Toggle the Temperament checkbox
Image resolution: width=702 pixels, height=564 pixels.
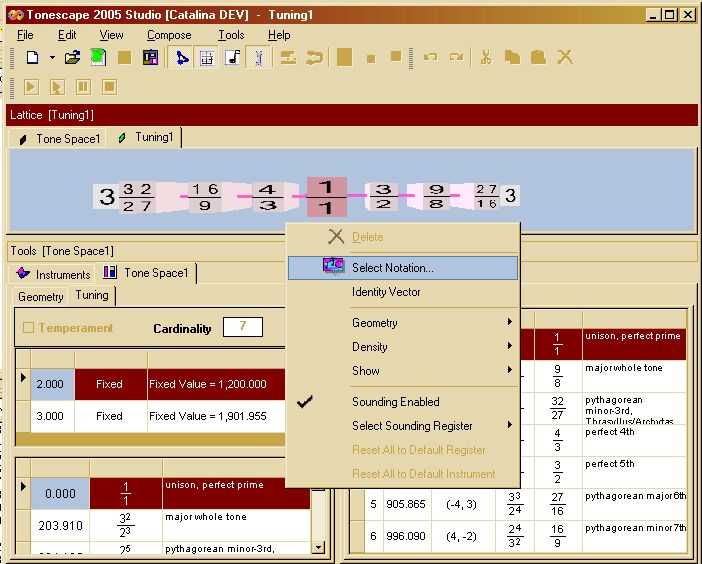click(x=28, y=328)
